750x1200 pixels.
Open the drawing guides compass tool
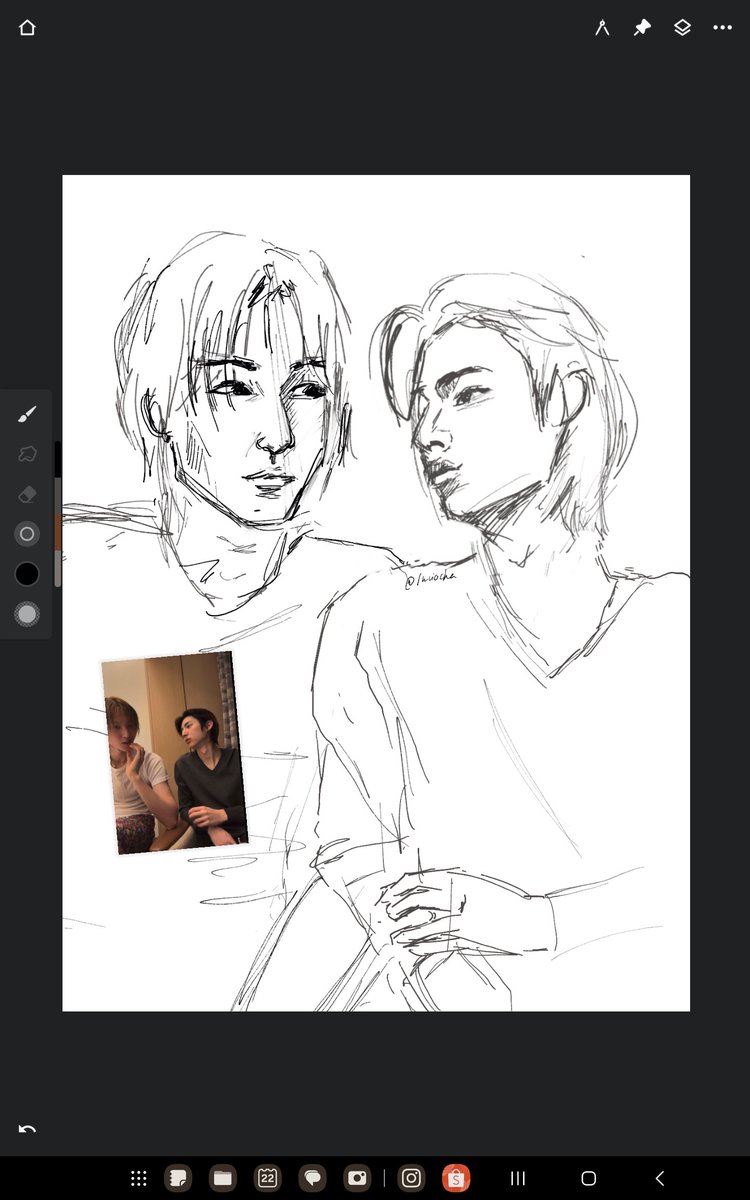pyautogui.click(x=602, y=28)
